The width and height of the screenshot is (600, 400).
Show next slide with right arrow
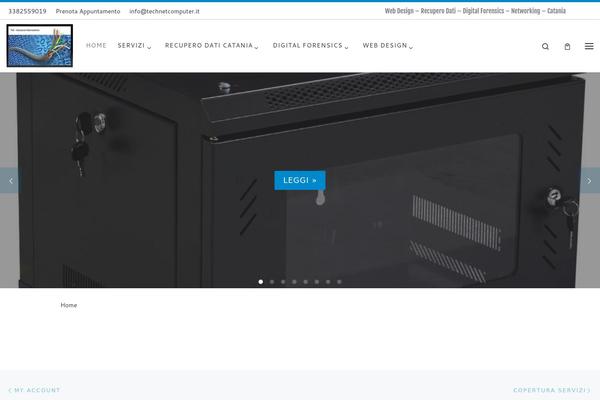pyautogui.click(x=590, y=180)
